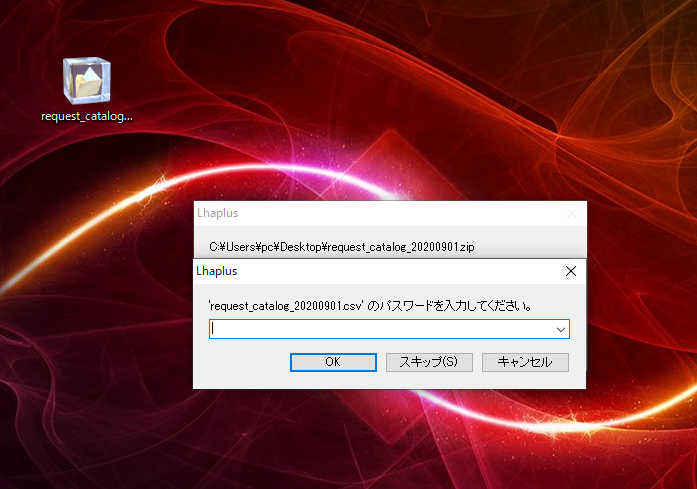Focus the password input field
The height and width of the screenshot is (489, 697).
(380, 329)
